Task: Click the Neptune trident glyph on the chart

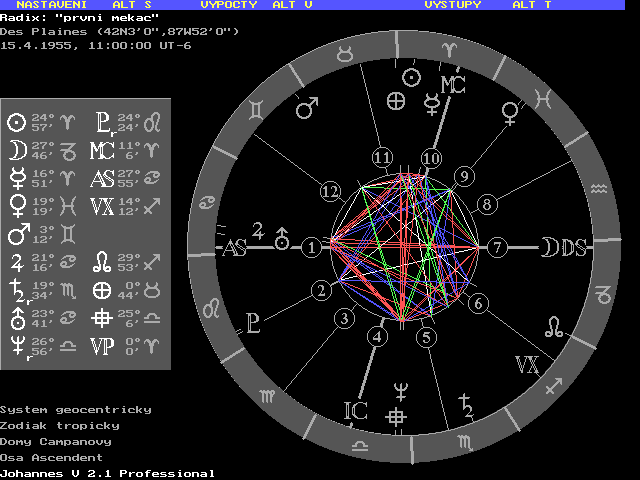Action: point(399,390)
